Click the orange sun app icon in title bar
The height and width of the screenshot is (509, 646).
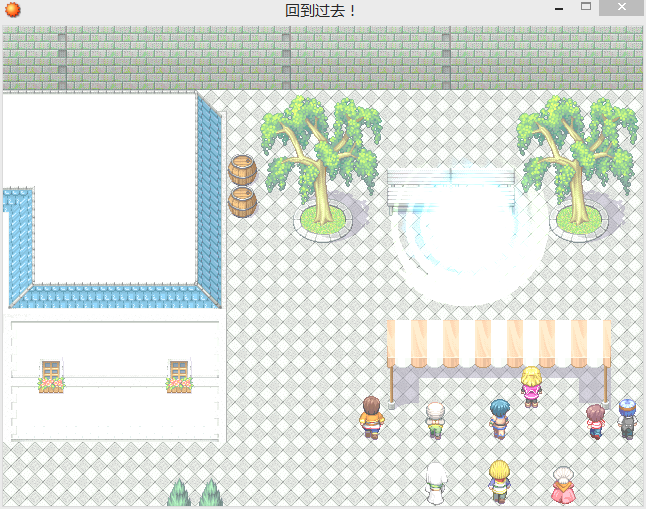12,9
